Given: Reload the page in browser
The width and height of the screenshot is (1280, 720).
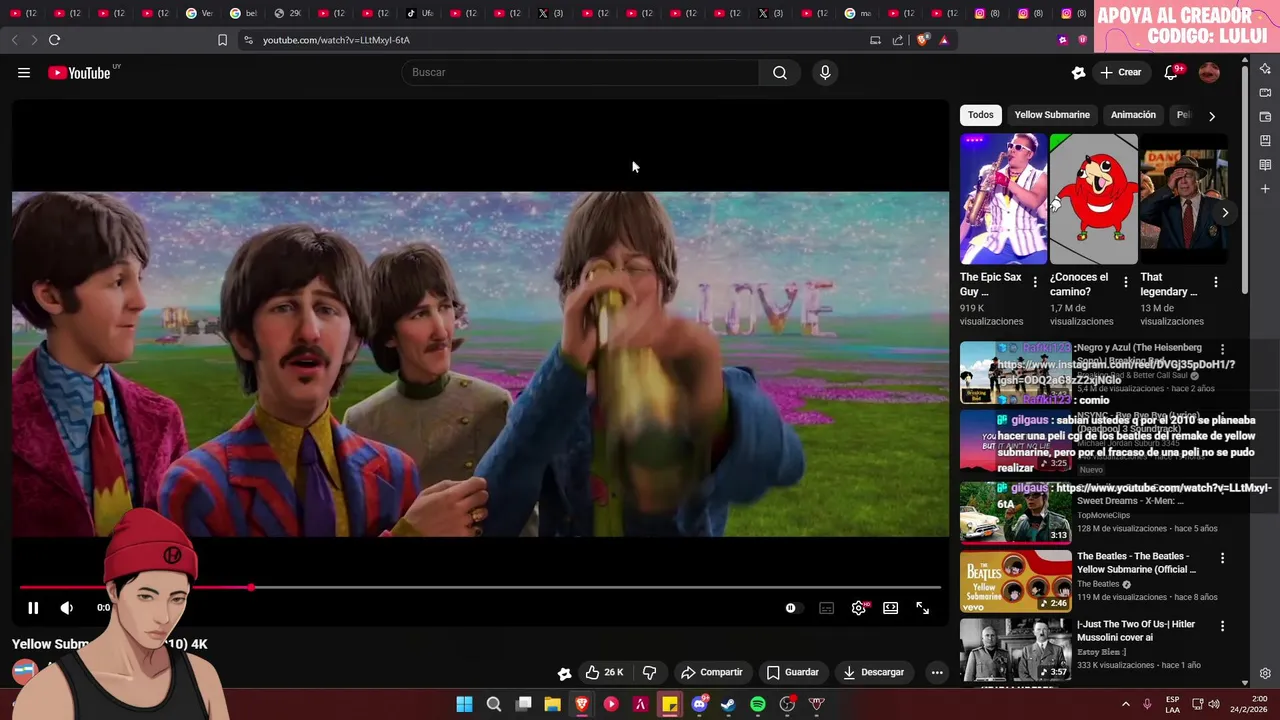Looking at the screenshot, I should tap(54, 40).
